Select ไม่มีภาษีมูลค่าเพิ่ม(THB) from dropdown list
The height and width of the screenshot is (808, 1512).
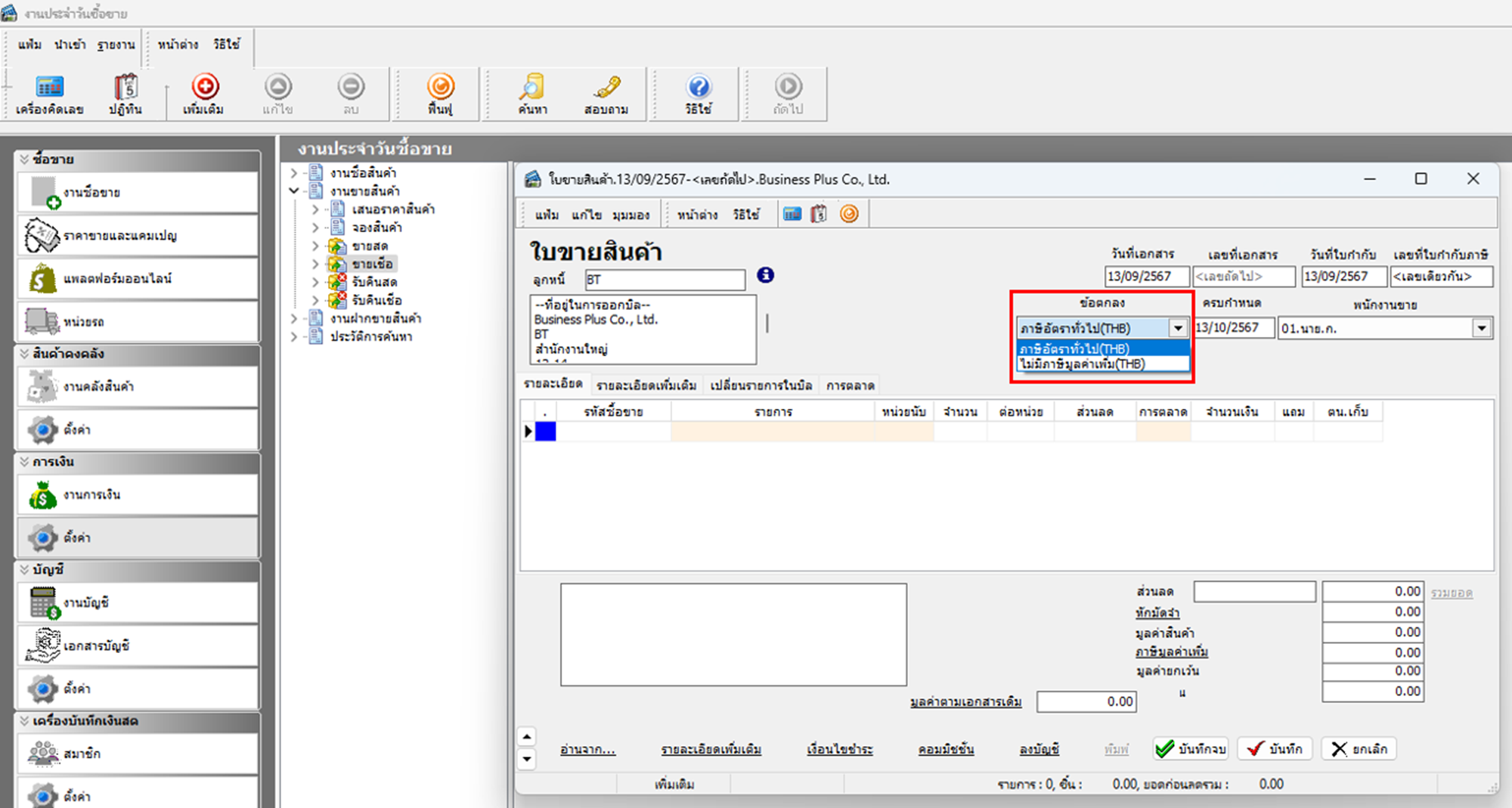pos(1083,364)
